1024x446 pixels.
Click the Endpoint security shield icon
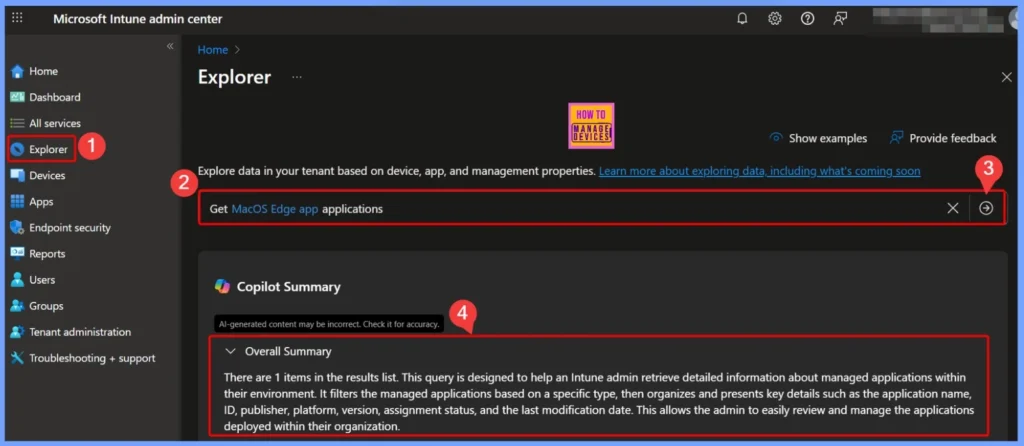click(18, 228)
